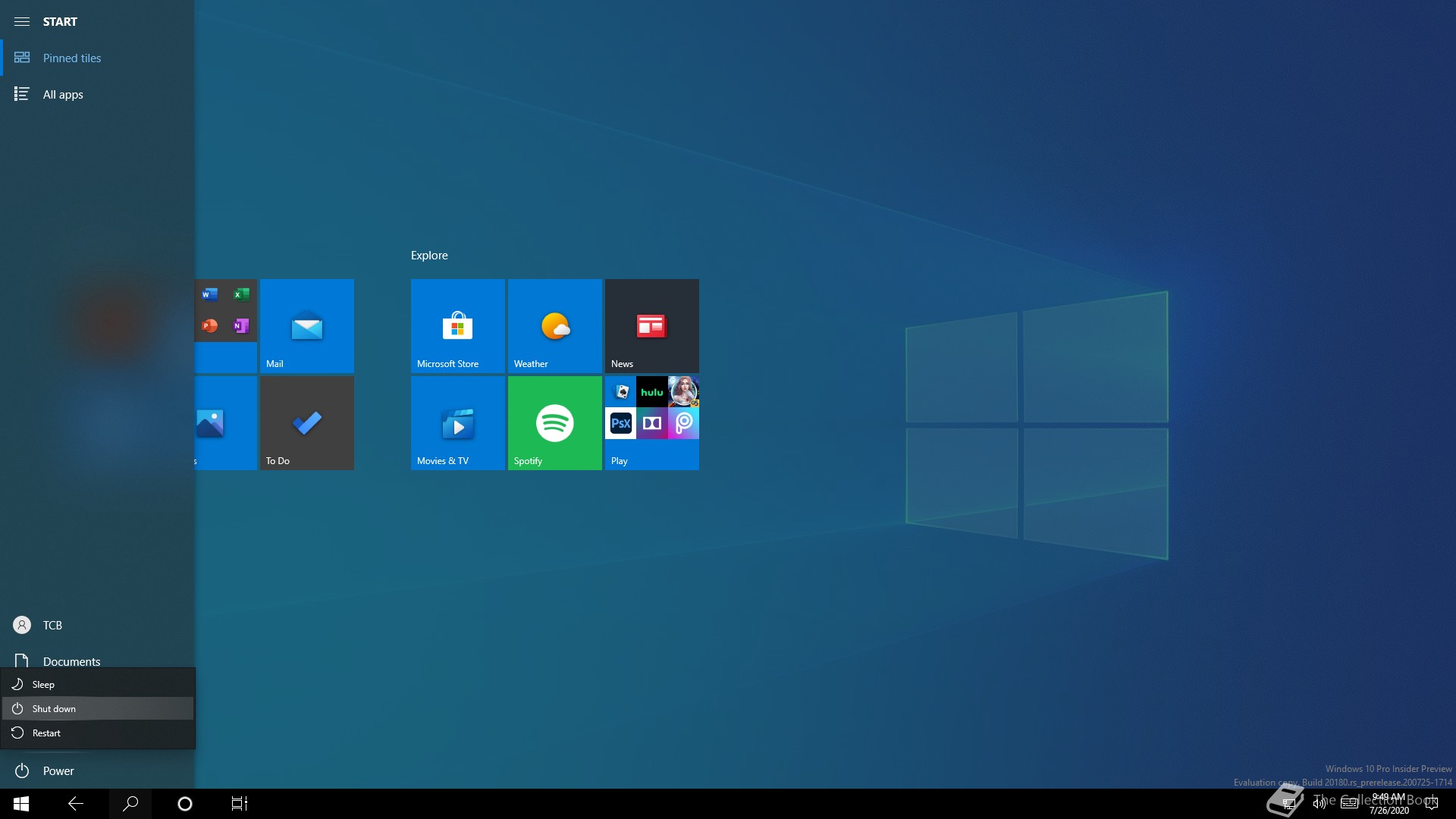Open the Movies & TV tile
The width and height of the screenshot is (1456, 819).
(458, 423)
